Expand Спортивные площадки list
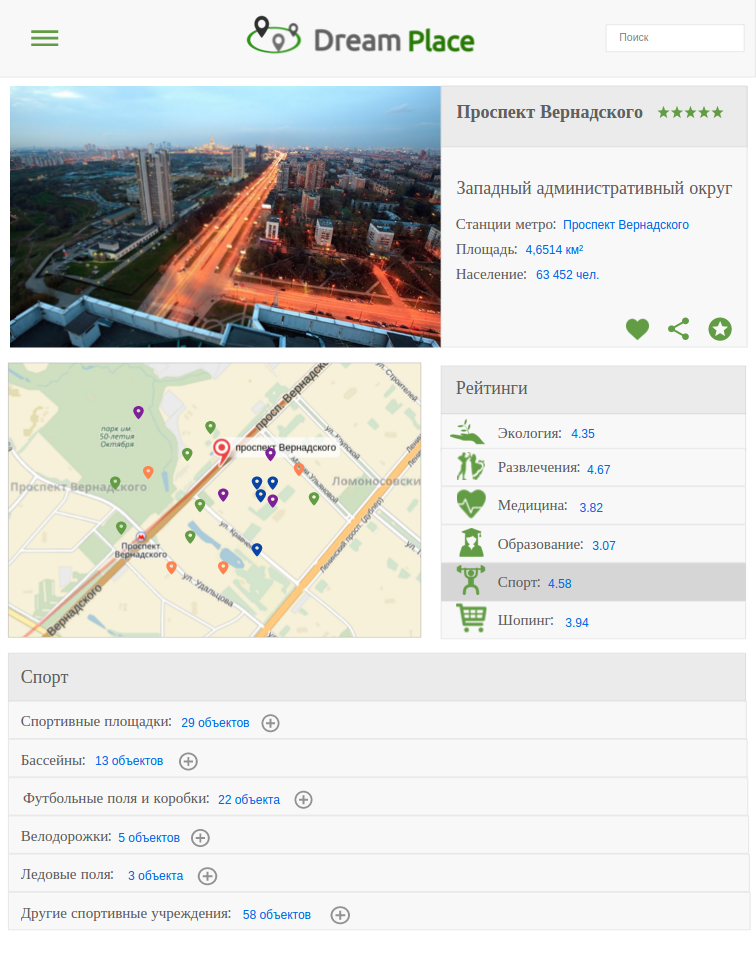This screenshot has height=956, width=756. [x=270, y=723]
